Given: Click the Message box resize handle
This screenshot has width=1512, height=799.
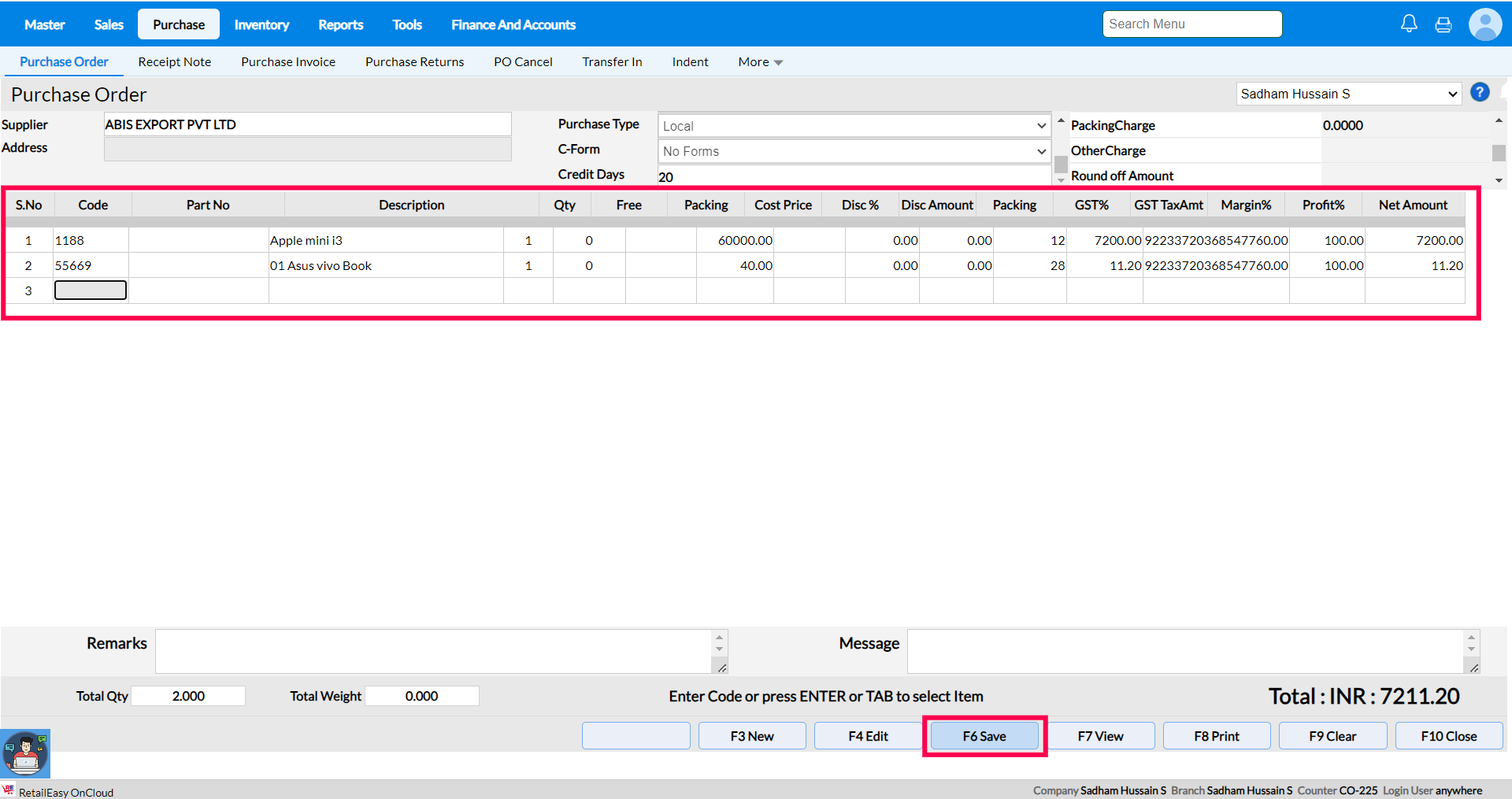Looking at the screenshot, I should coord(1473,668).
